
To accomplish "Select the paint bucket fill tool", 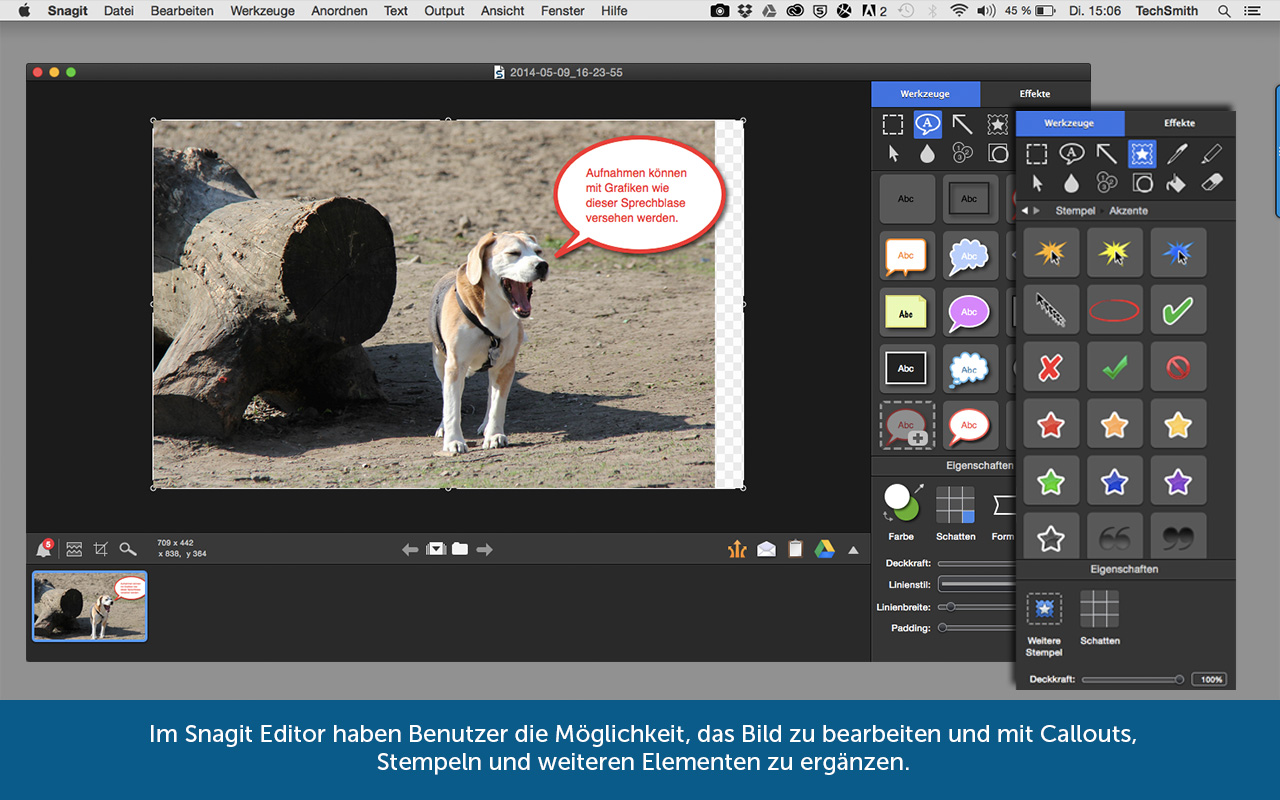I will coord(1176,183).
